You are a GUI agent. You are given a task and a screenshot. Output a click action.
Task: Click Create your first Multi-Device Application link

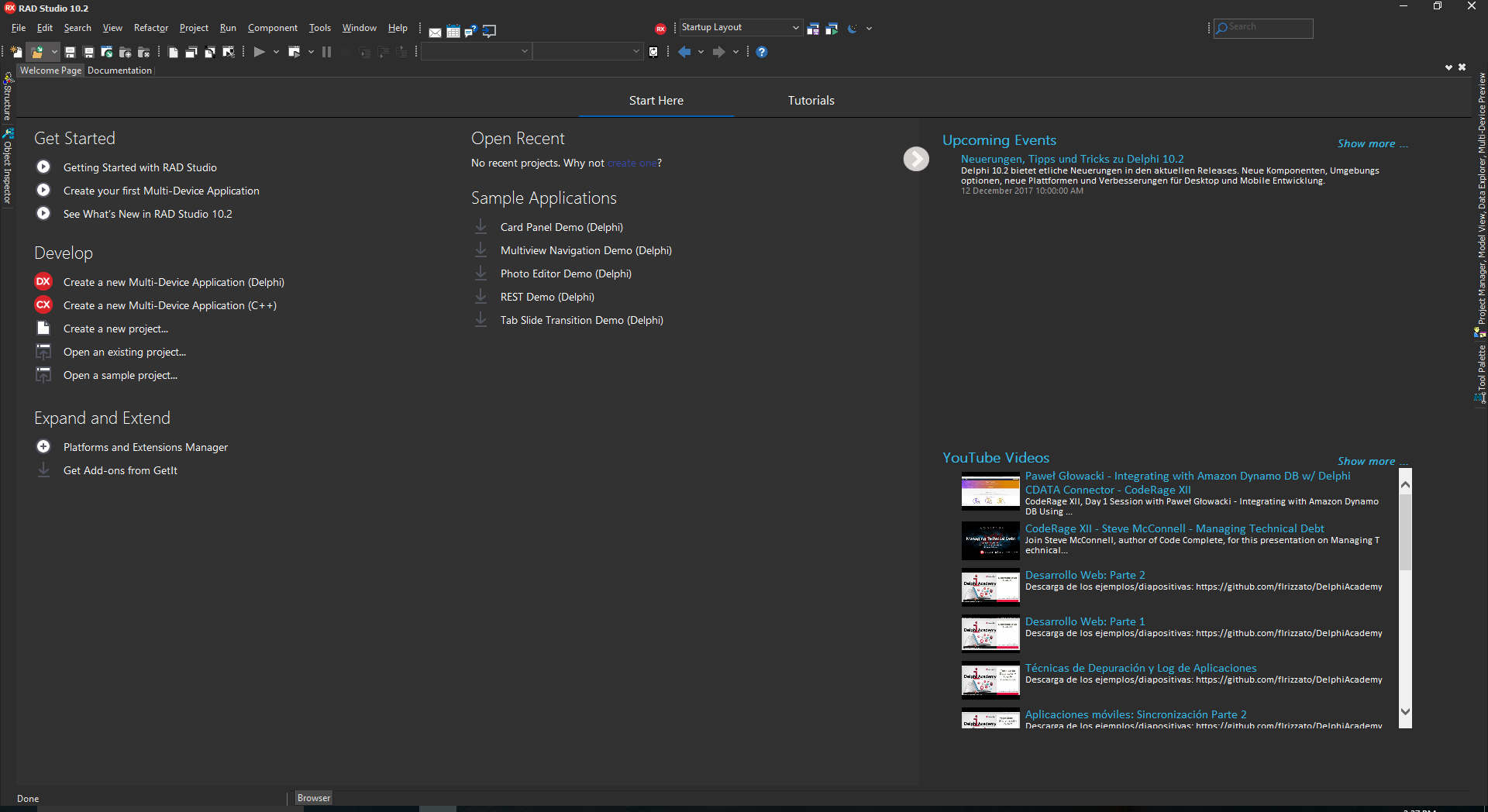[161, 191]
